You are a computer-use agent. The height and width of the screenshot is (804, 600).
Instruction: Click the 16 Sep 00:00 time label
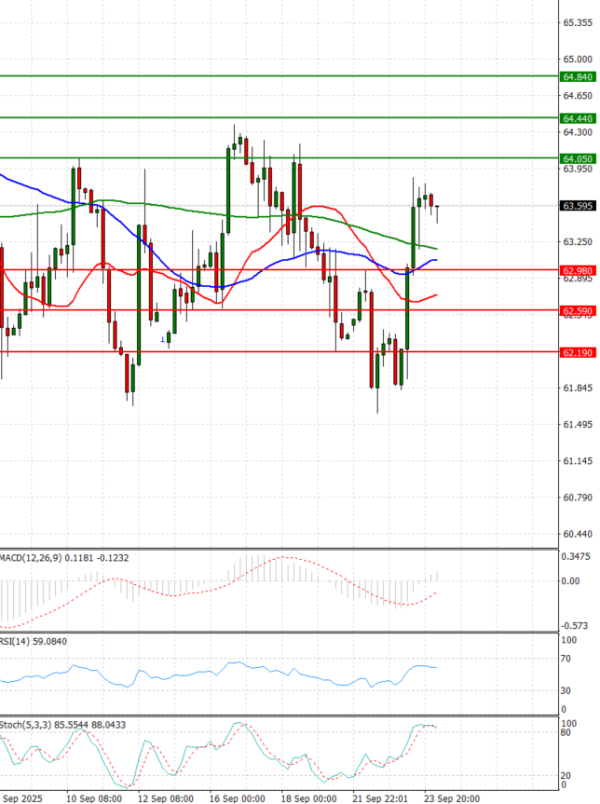point(237,798)
